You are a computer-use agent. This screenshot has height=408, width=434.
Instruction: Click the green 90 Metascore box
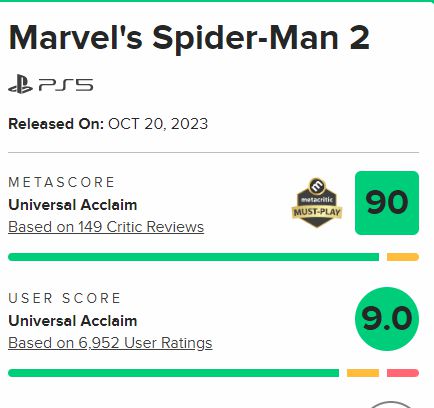(387, 203)
